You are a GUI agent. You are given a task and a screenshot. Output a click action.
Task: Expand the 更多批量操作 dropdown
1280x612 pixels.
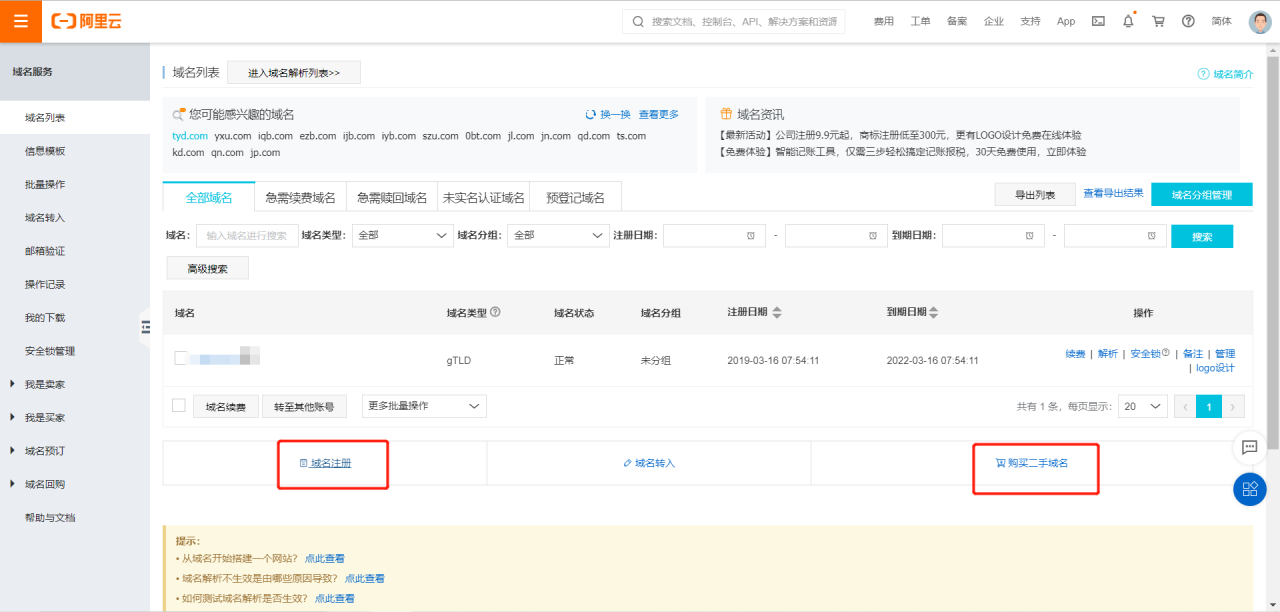(x=423, y=406)
